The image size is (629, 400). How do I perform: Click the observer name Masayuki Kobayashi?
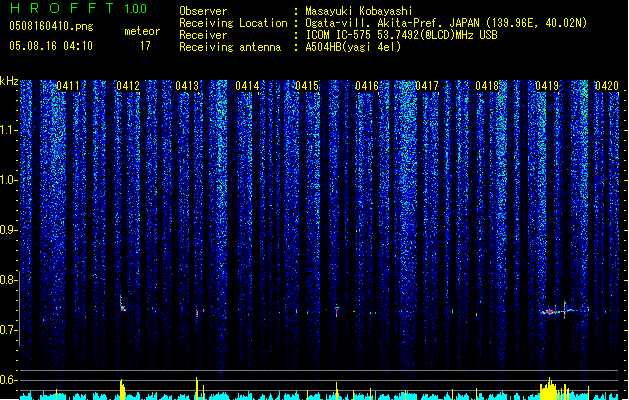pyautogui.click(x=358, y=11)
